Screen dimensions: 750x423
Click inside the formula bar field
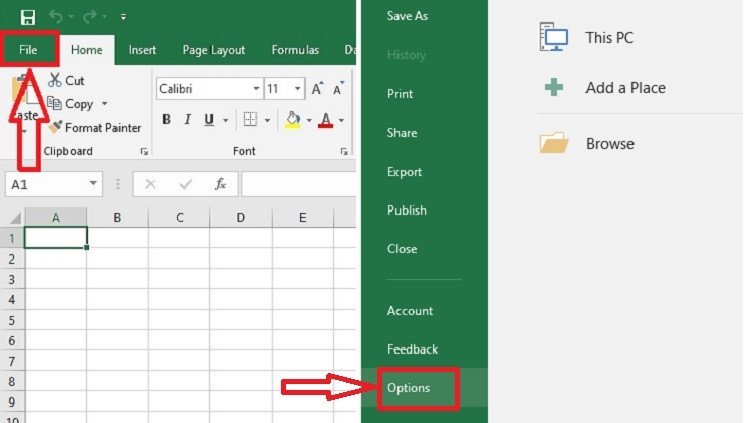[x=299, y=184]
